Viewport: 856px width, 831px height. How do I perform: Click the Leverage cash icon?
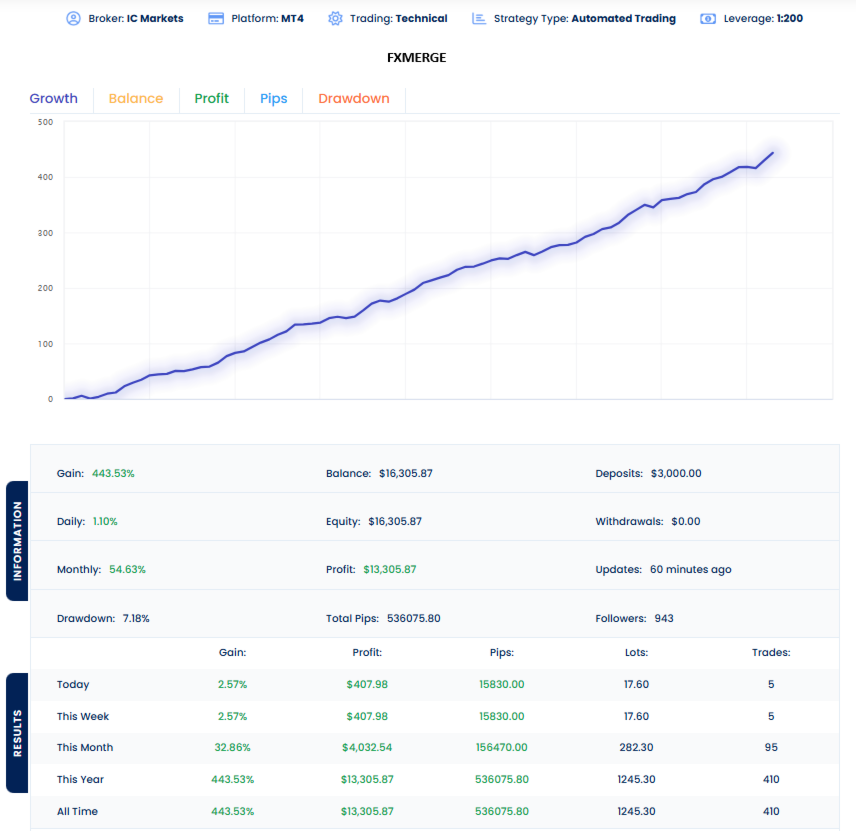[708, 18]
